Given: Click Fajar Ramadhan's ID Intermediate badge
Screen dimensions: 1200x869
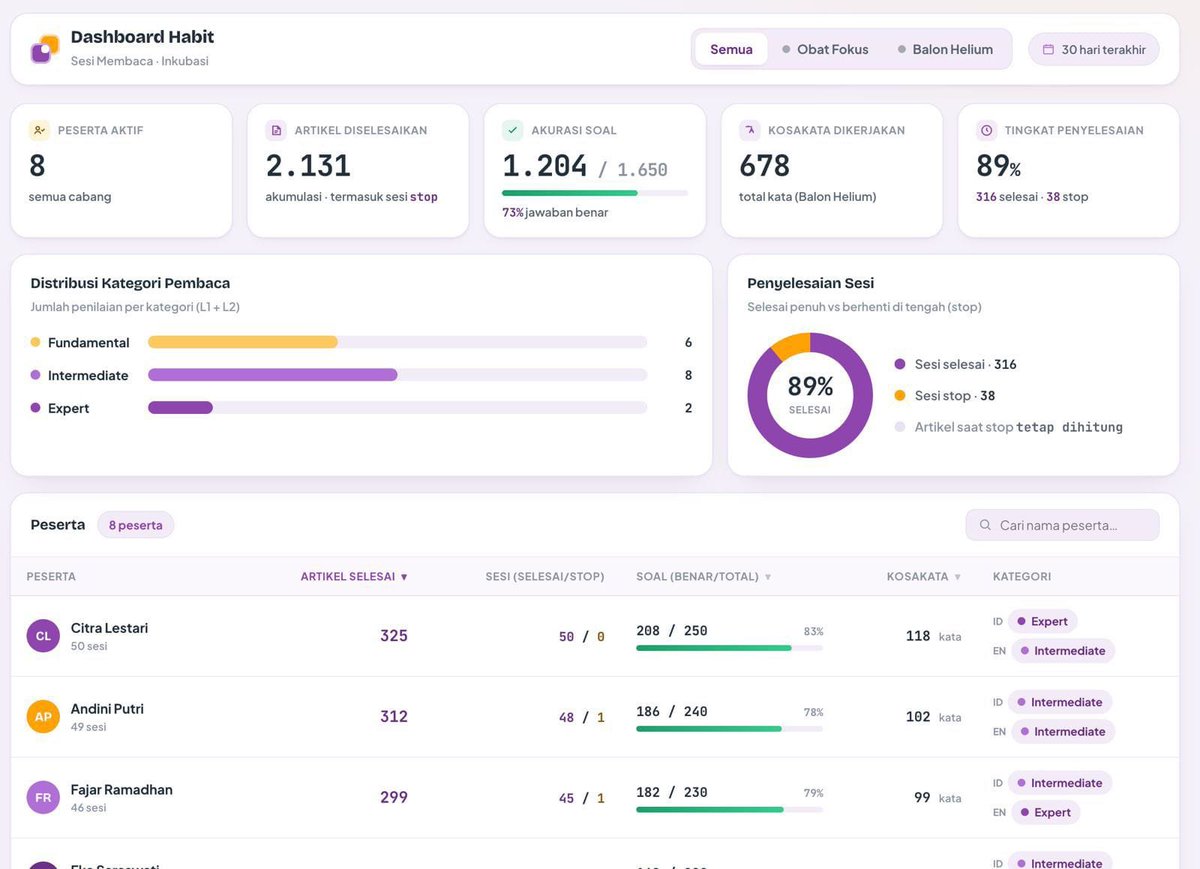Looking at the screenshot, I should (1059, 783).
